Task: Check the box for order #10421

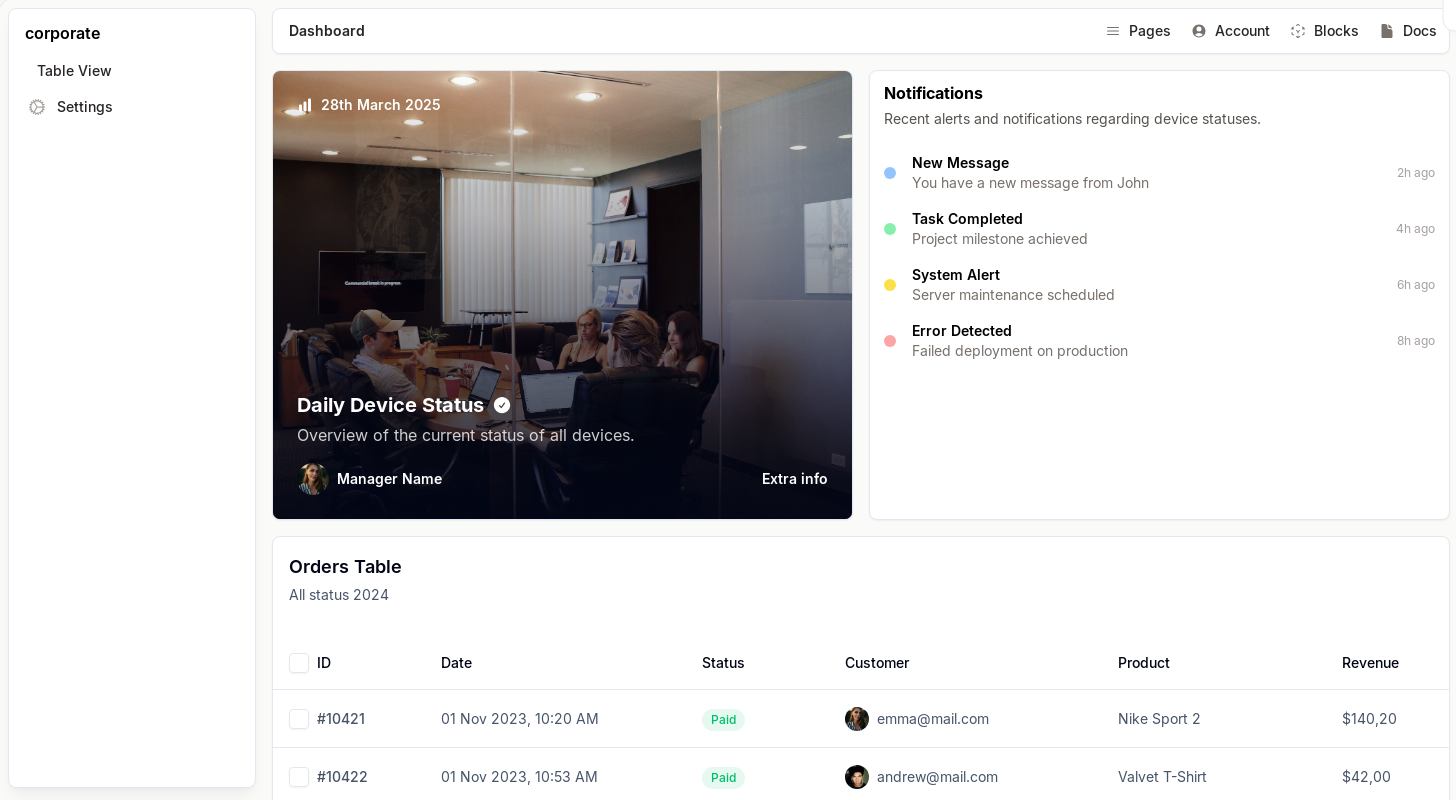Action: point(299,719)
